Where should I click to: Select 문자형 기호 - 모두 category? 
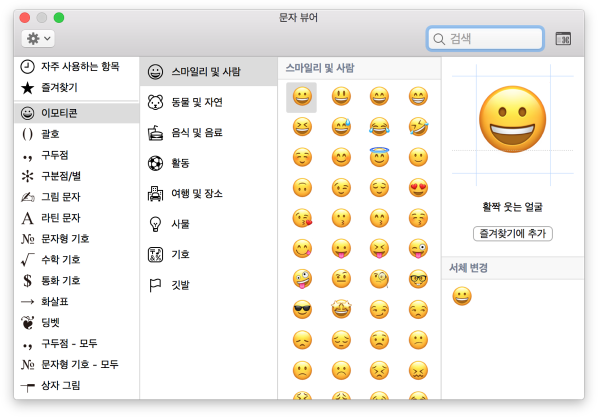pos(76,365)
